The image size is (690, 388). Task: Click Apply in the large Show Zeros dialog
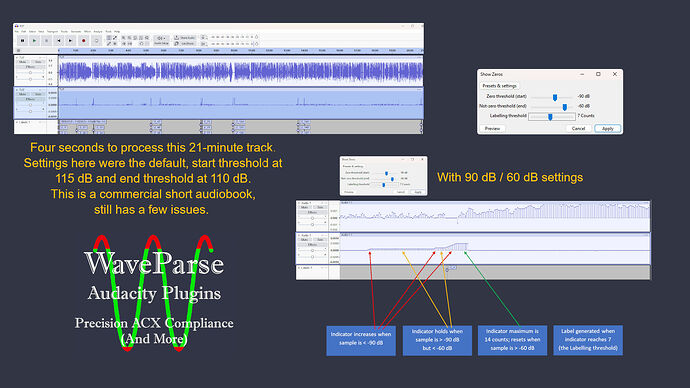(608, 128)
